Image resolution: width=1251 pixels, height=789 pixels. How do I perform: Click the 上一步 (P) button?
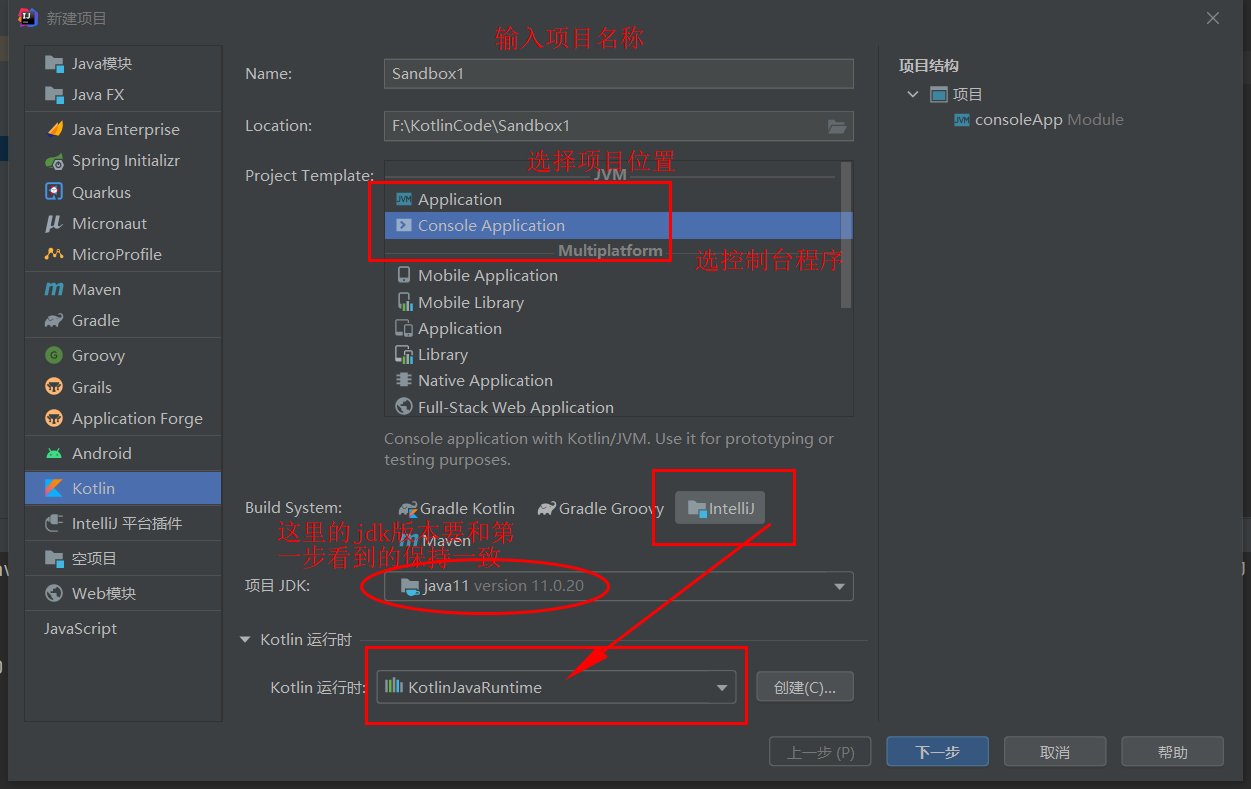point(820,752)
